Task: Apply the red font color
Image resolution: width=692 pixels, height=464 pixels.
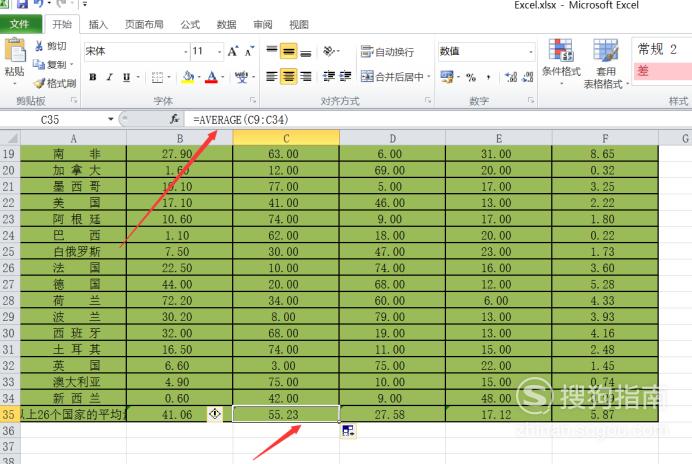Action: point(212,77)
